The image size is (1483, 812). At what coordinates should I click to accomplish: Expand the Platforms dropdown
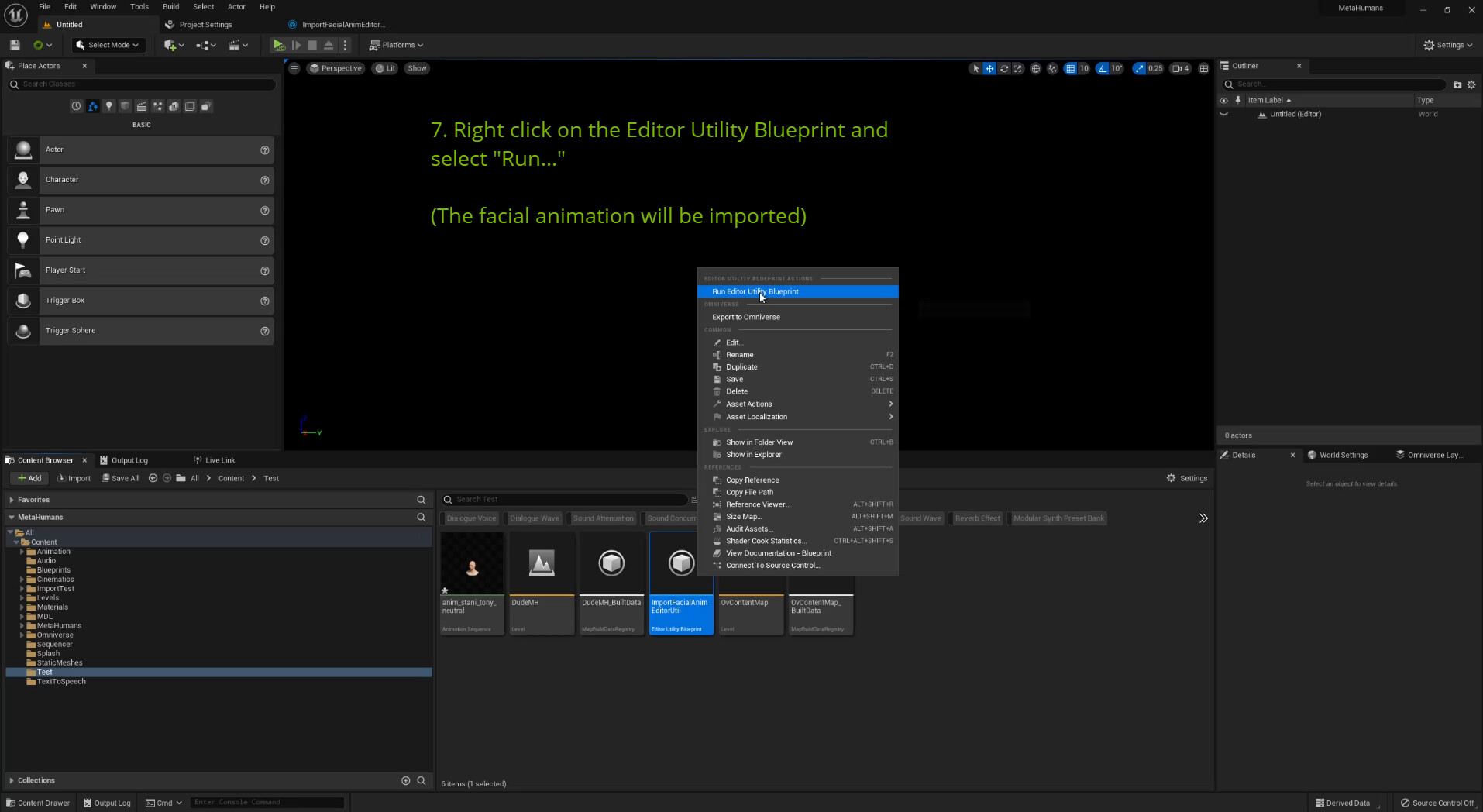(397, 45)
